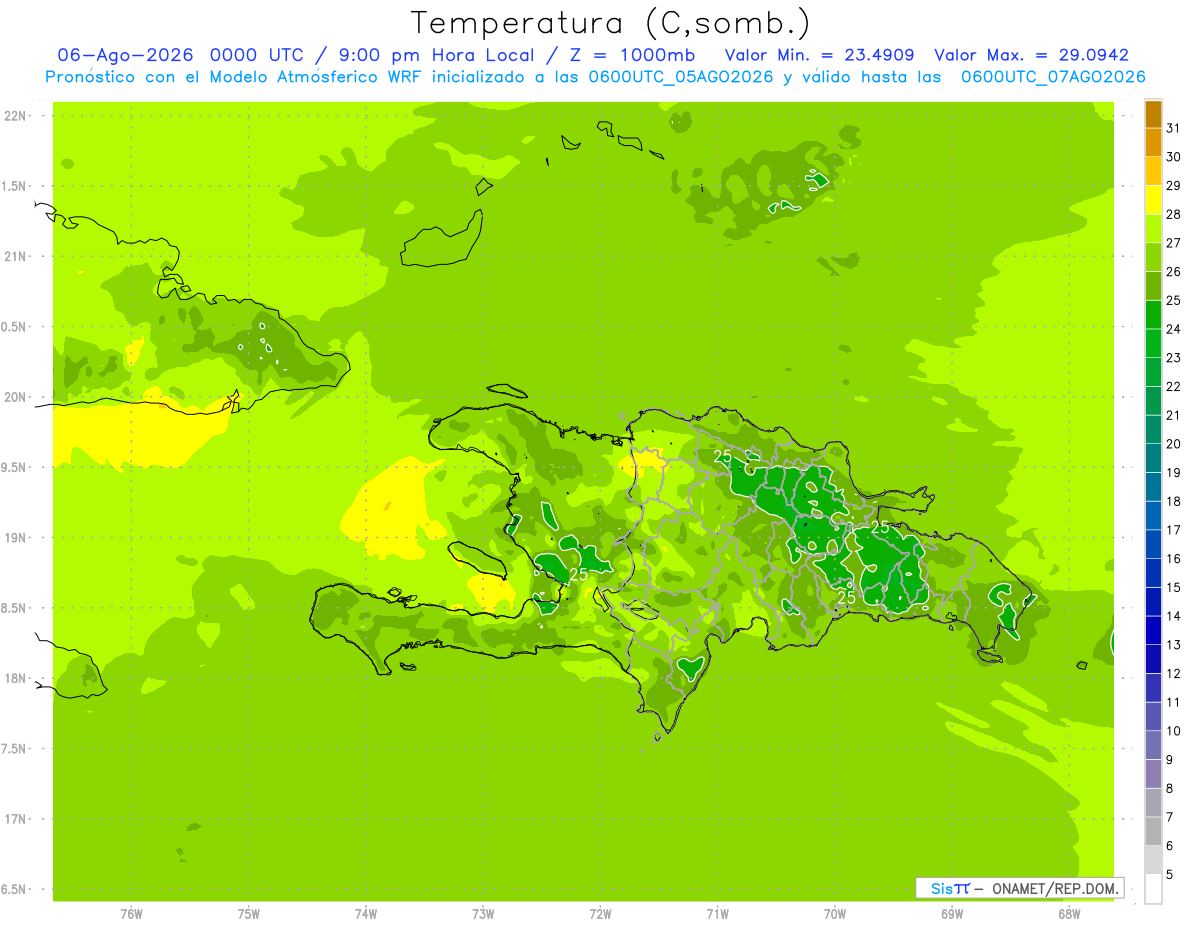
Task: Click the legend value '8'
Action: (1170, 789)
